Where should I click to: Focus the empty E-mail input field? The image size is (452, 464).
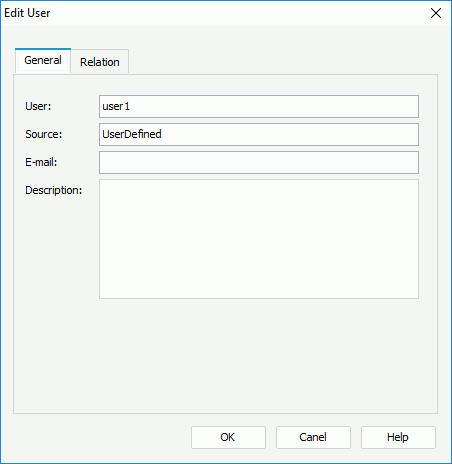259,162
